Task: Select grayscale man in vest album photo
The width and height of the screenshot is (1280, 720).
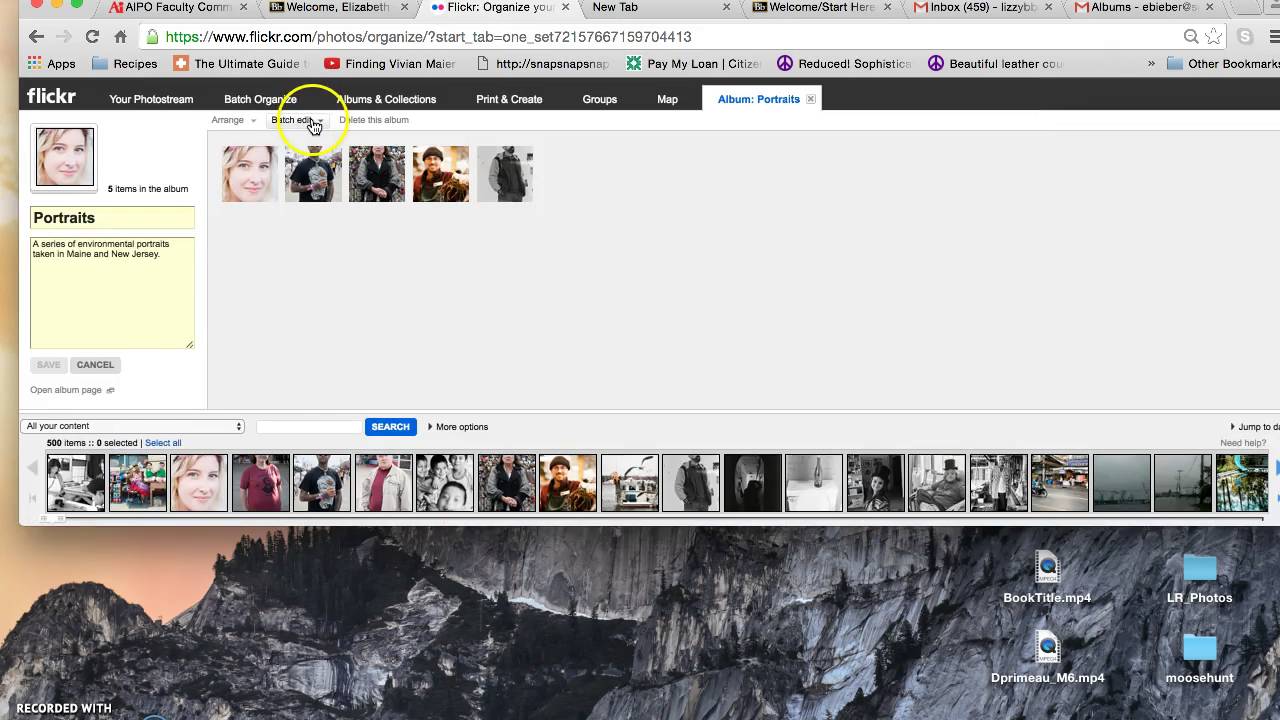Action: click(x=505, y=174)
